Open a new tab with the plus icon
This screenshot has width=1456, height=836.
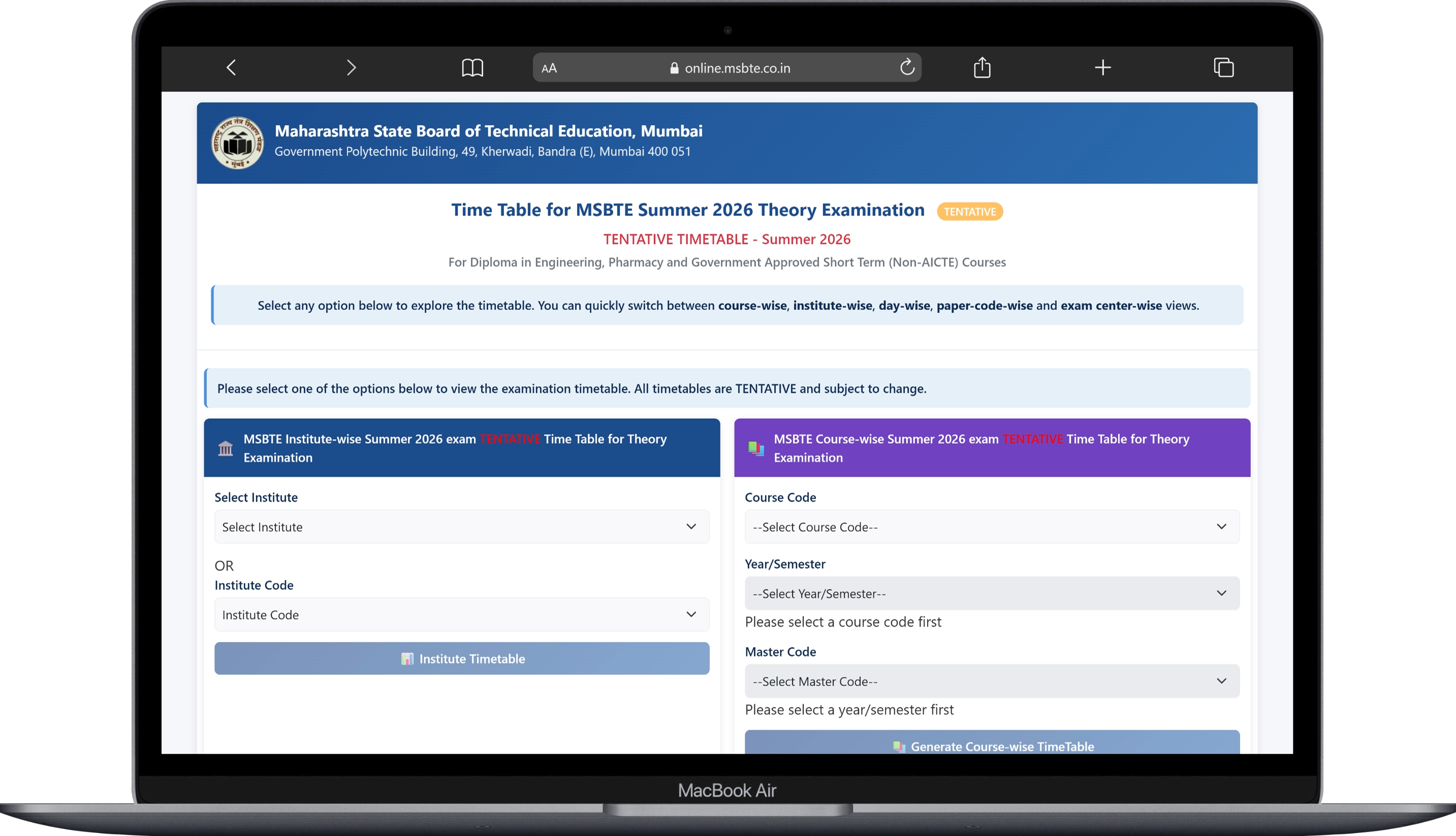1103,68
